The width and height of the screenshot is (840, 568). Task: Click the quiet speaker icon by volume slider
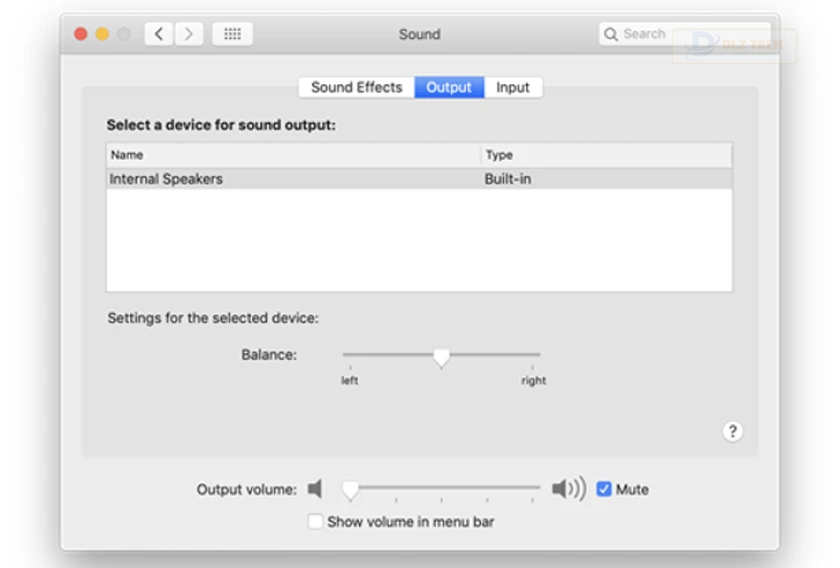(315, 489)
